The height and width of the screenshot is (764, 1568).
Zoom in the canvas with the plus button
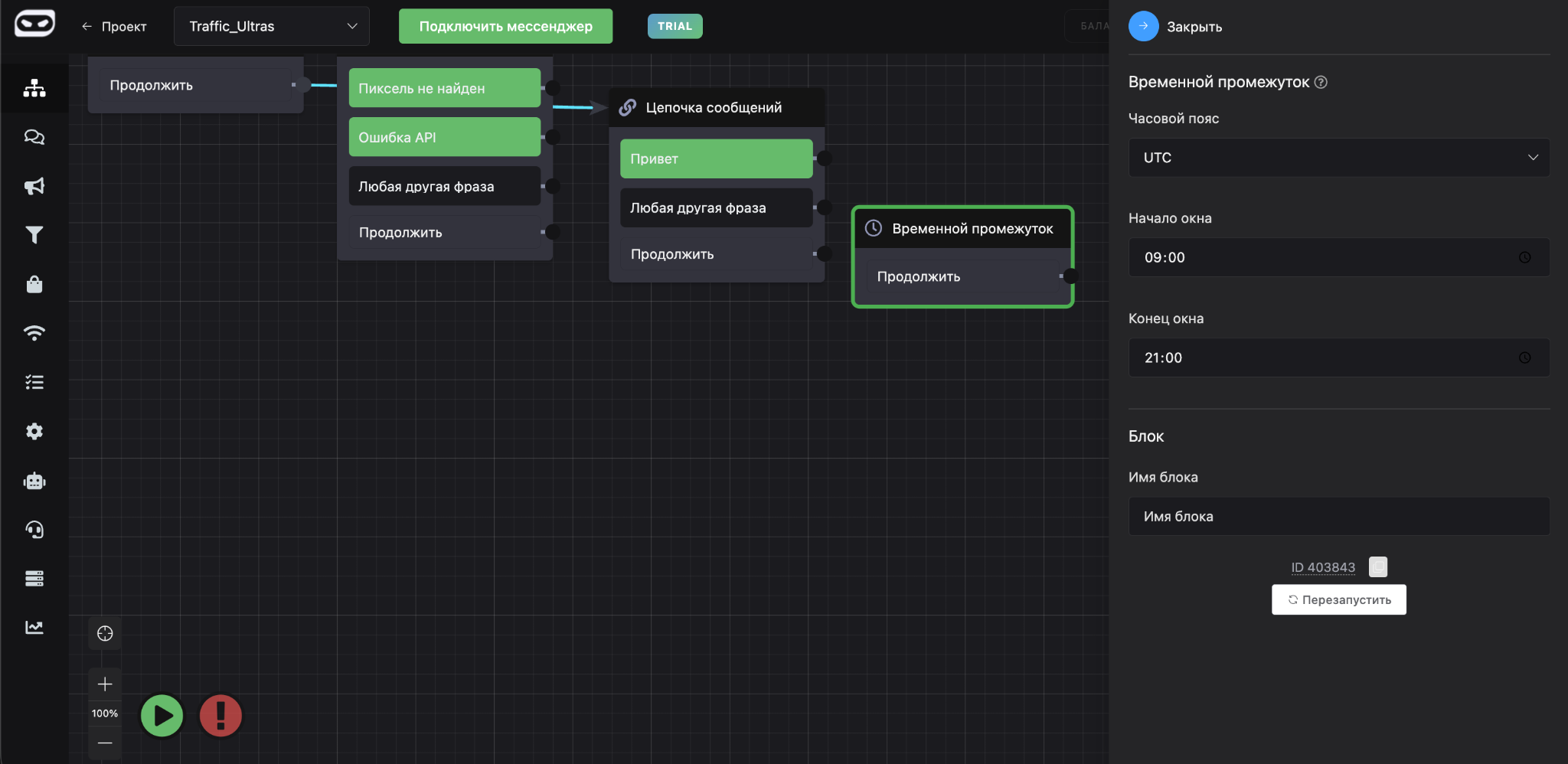(x=105, y=684)
